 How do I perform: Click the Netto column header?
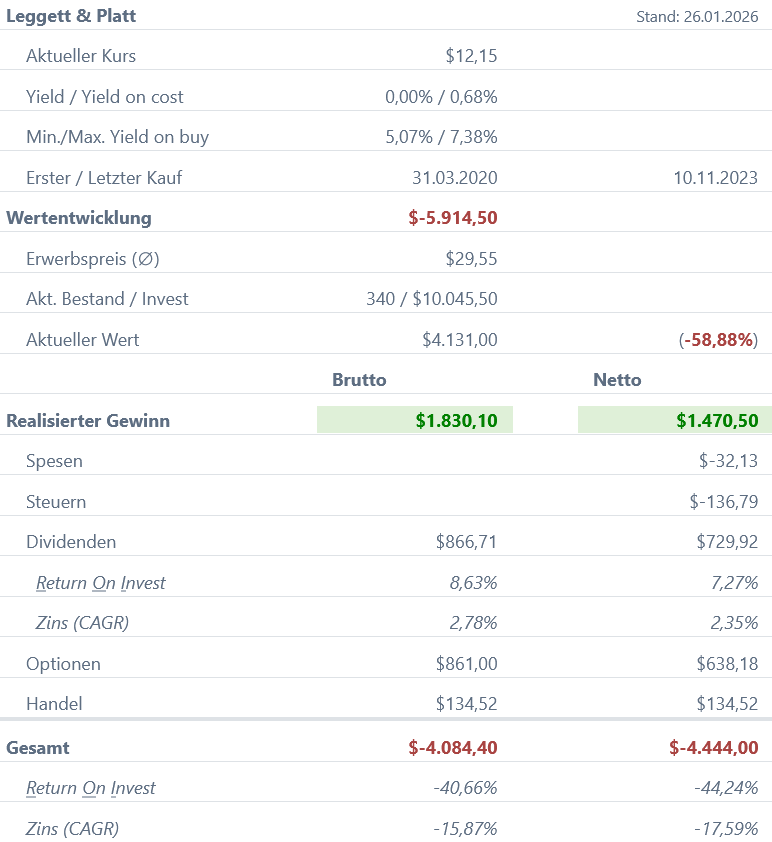[x=617, y=380]
